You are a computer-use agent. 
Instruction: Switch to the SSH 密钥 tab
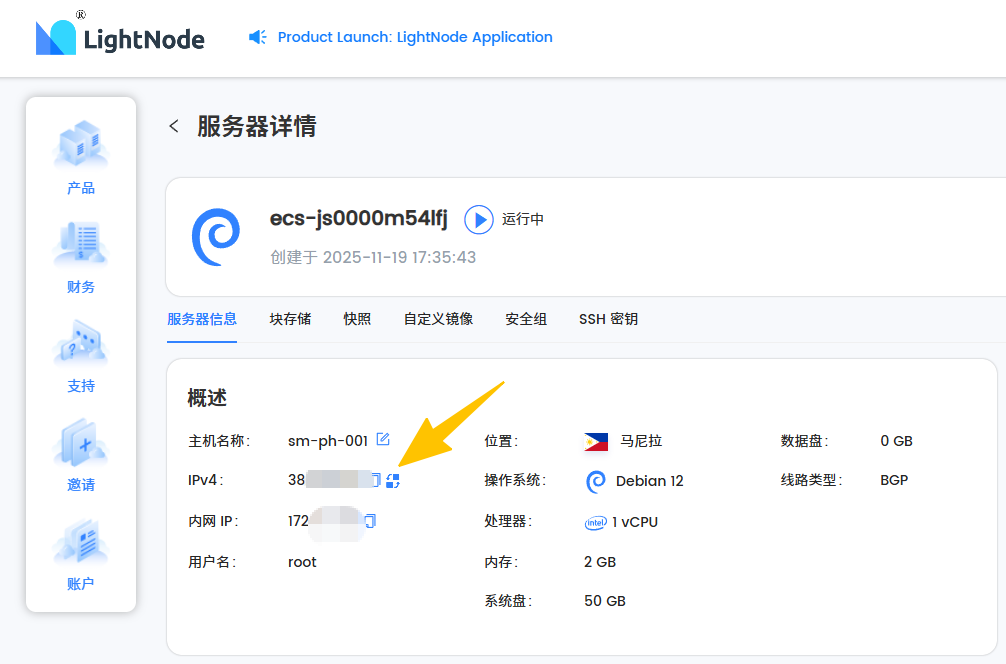(x=608, y=319)
